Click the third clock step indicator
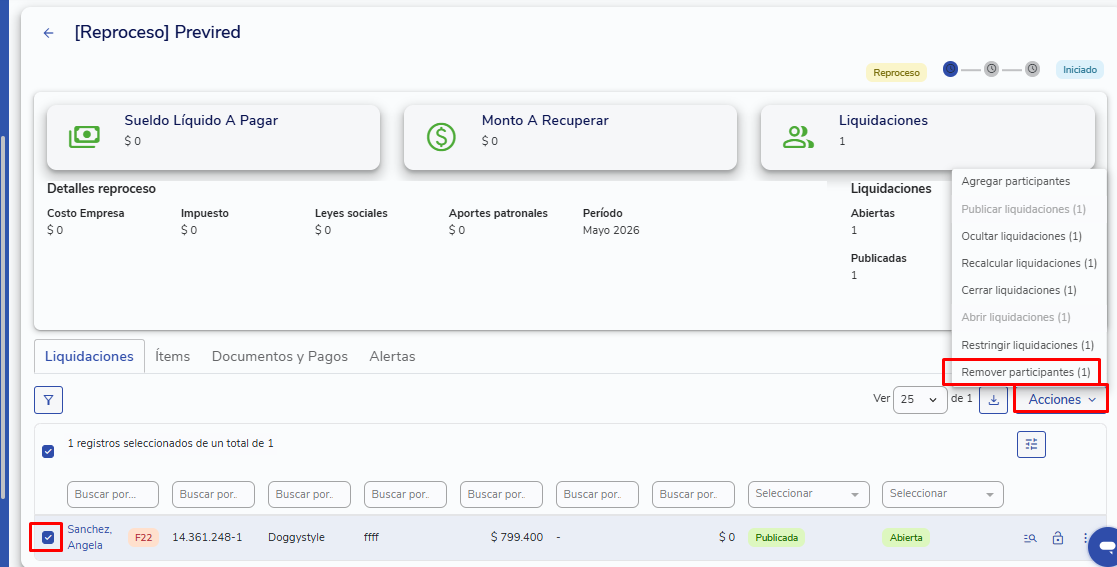The image size is (1117, 567). tap(1032, 69)
